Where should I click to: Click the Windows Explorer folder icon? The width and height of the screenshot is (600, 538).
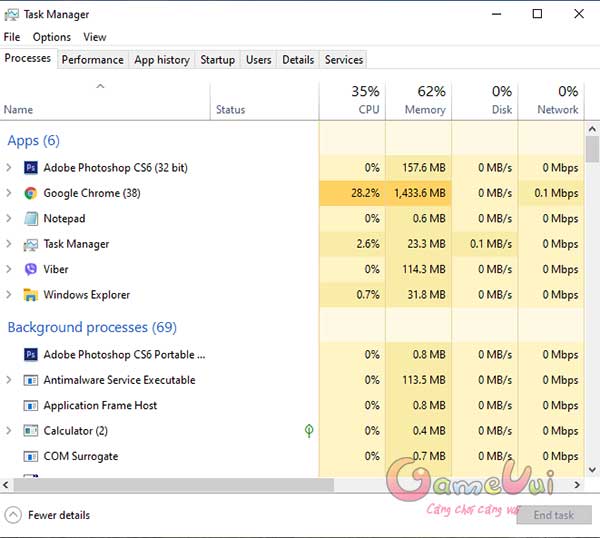point(31,295)
